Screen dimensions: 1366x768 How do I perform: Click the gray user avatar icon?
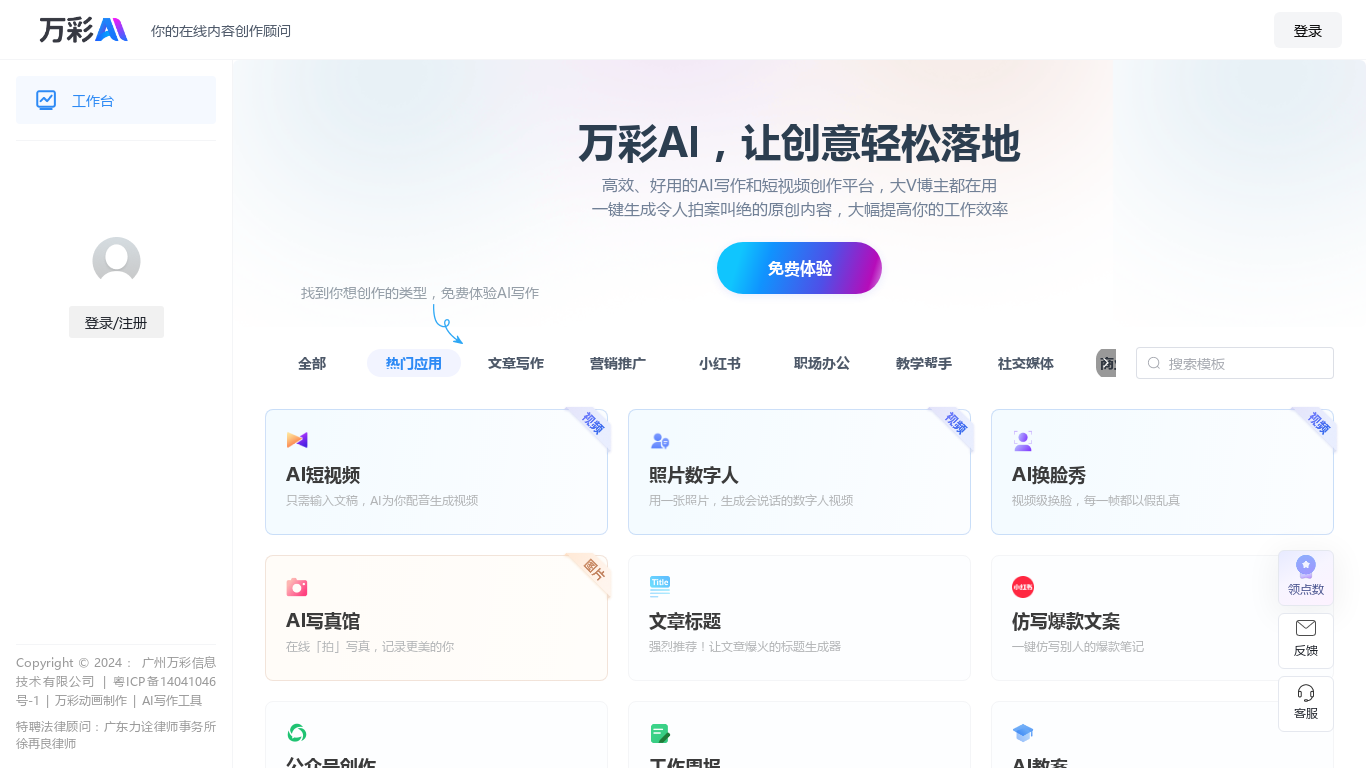pos(116,261)
